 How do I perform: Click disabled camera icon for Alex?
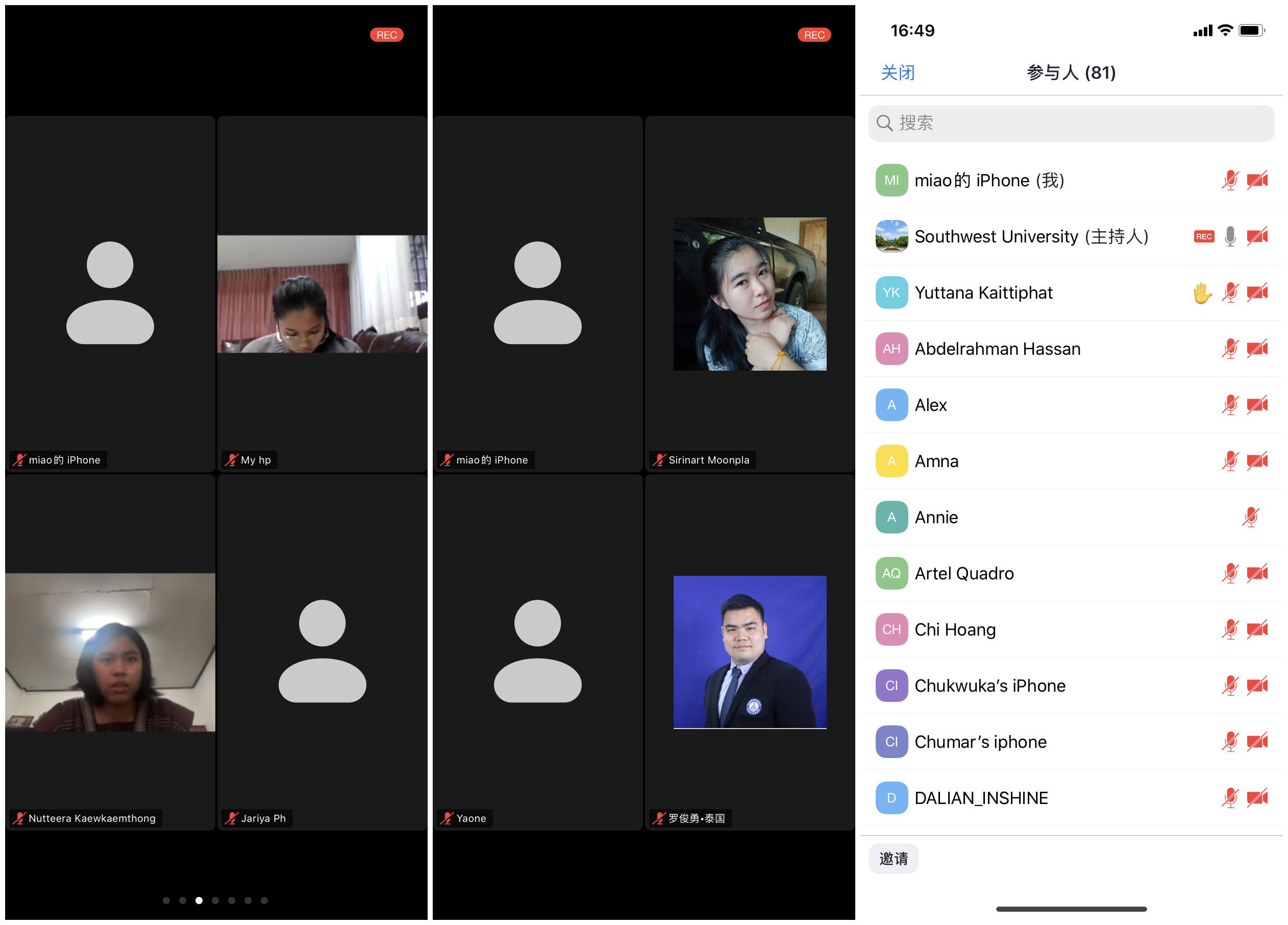pos(1257,405)
